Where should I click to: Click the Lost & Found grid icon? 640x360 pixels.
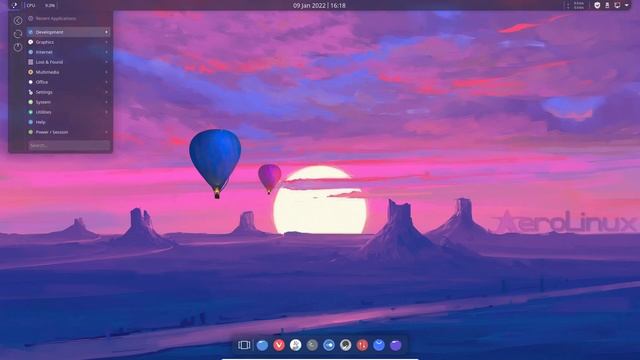31,62
